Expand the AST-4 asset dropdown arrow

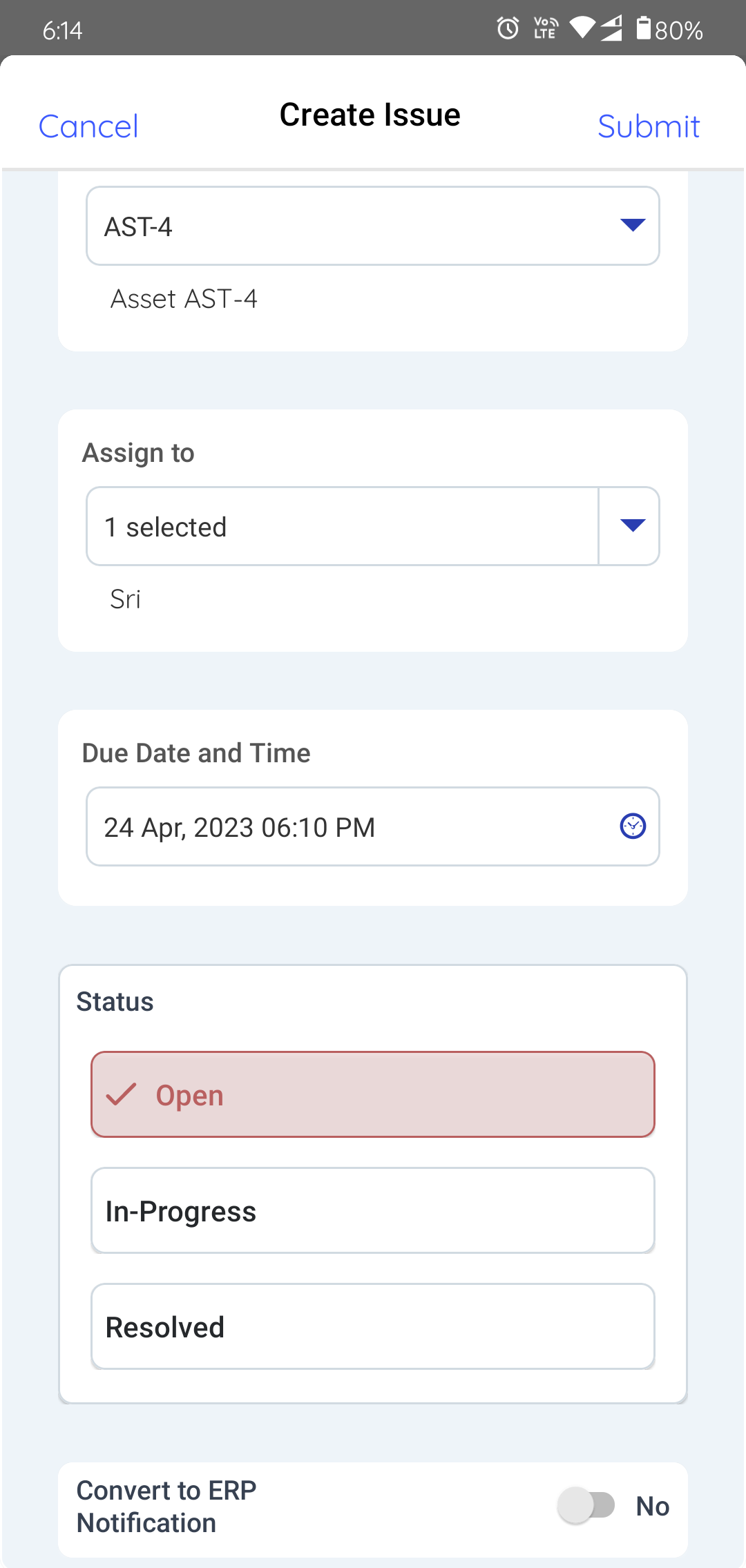[x=633, y=225]
